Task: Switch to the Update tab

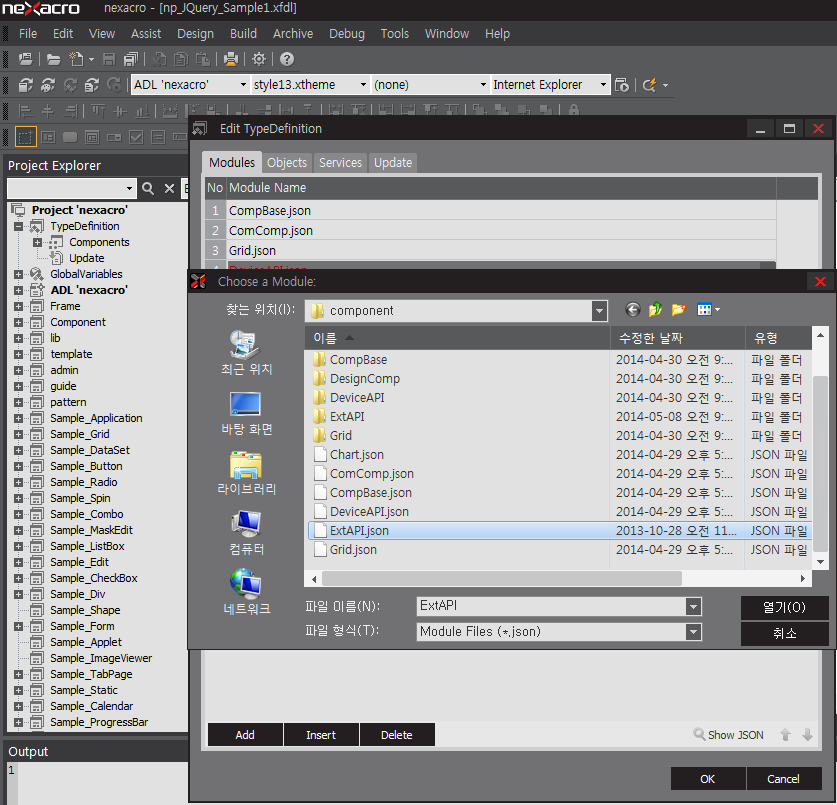Action: click(x=393, y=163)
